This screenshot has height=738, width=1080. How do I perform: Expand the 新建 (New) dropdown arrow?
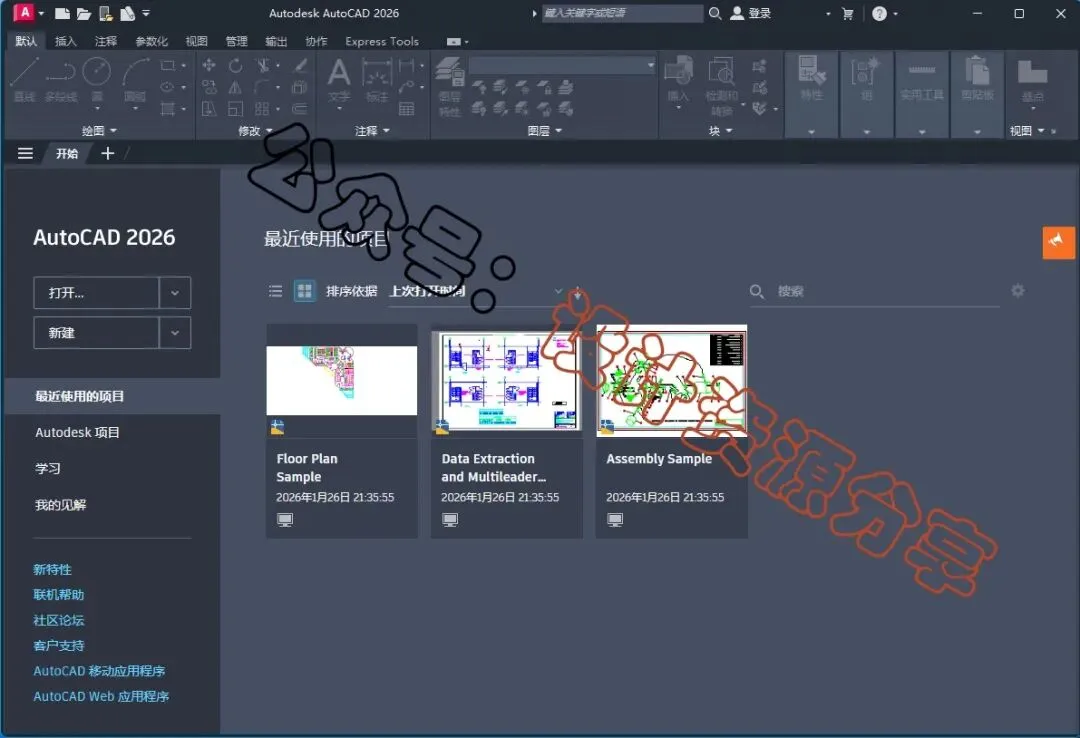(175, 333)
